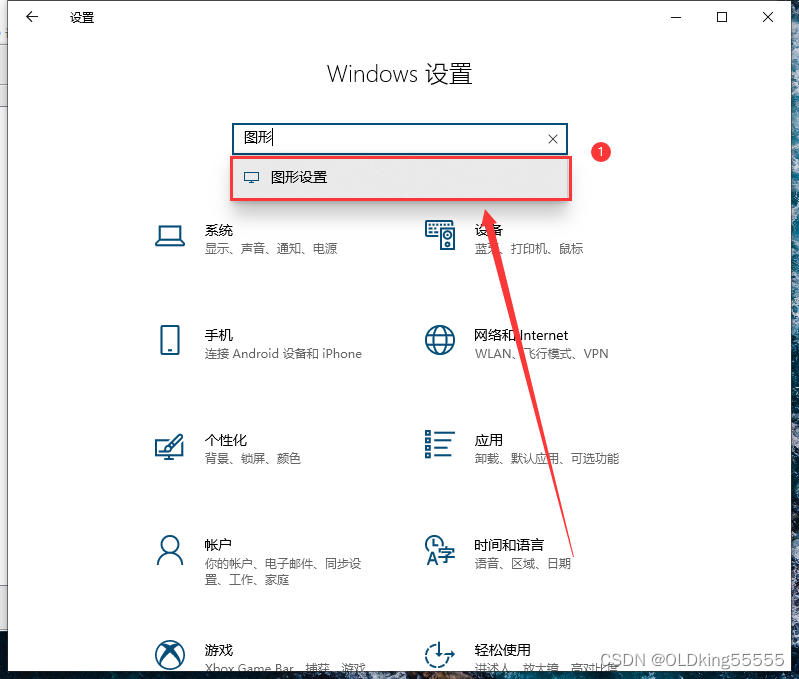Close the 设置 window
The width and height of the screenshot is (799, 679).
tap(768, 17)
